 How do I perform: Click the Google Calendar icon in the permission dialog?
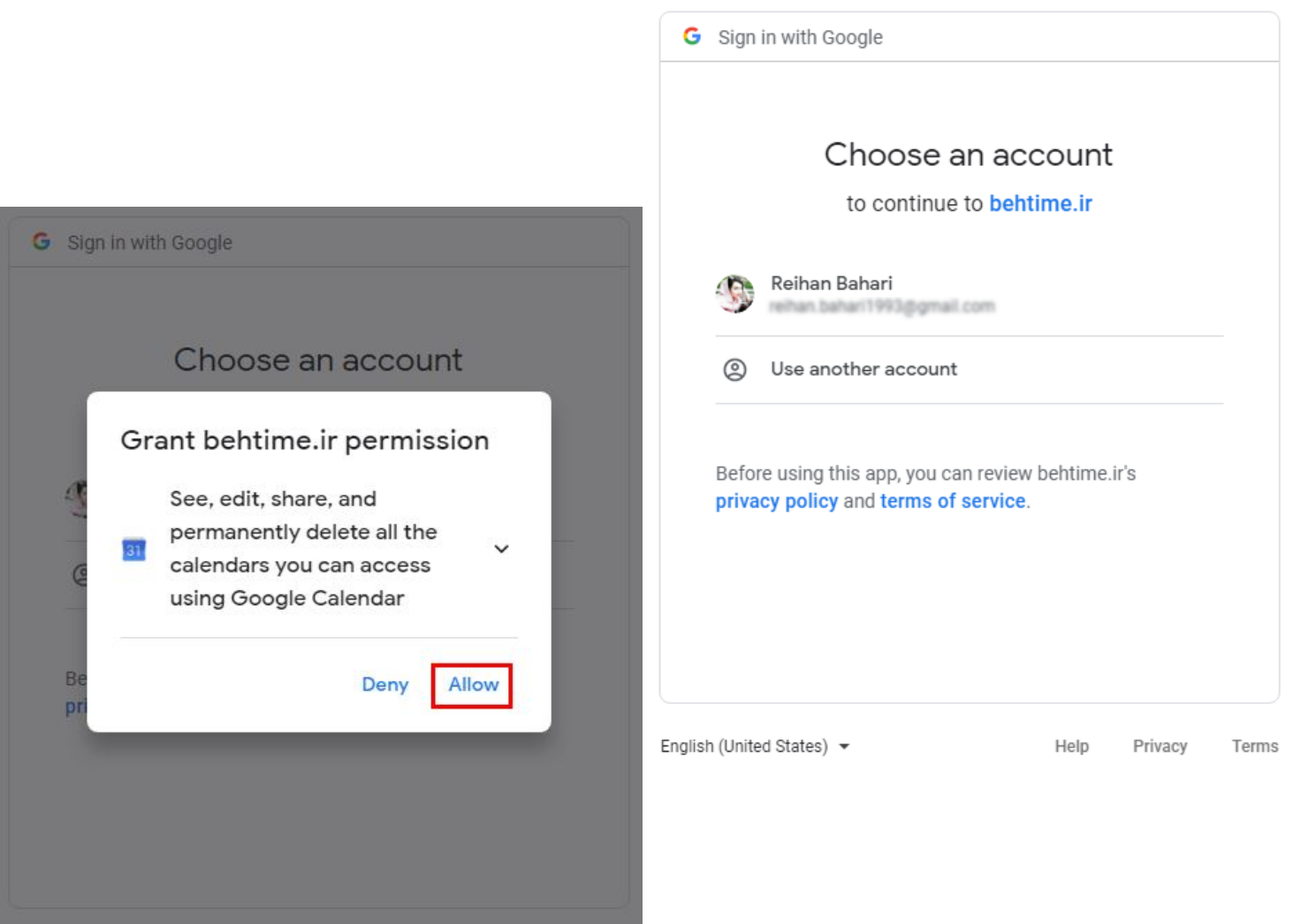click(133, 549)
